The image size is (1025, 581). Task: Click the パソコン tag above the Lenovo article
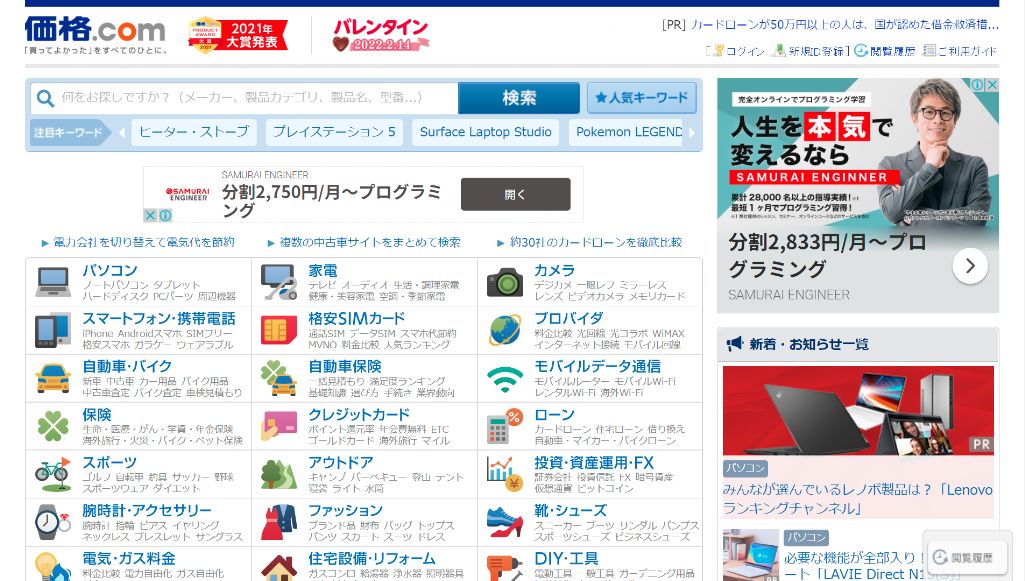746,468
